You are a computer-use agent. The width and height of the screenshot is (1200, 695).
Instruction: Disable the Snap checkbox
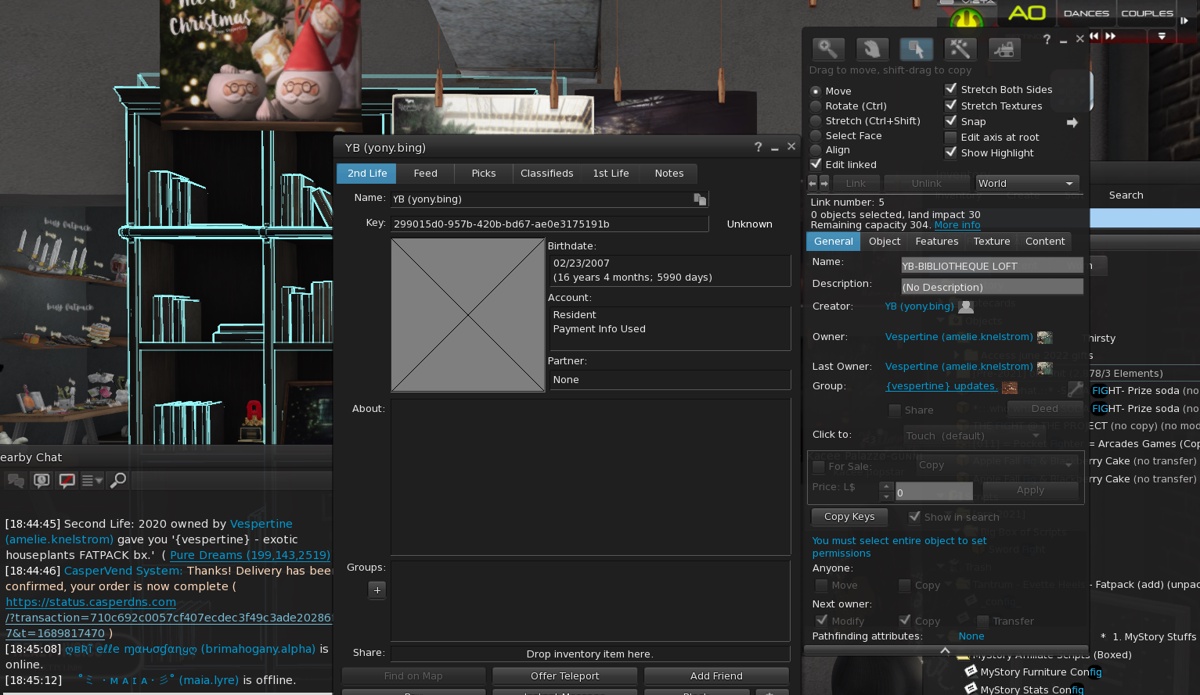[x=950, y=121]
